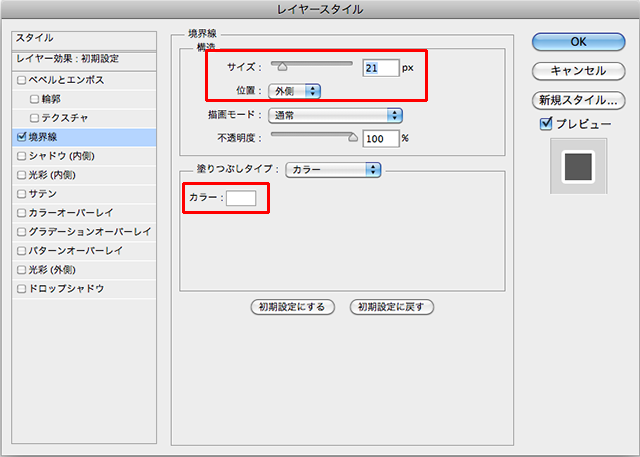Open the white カラー swatch
The width and height of the screenshot is (640, 457).
tap(241, 198)
